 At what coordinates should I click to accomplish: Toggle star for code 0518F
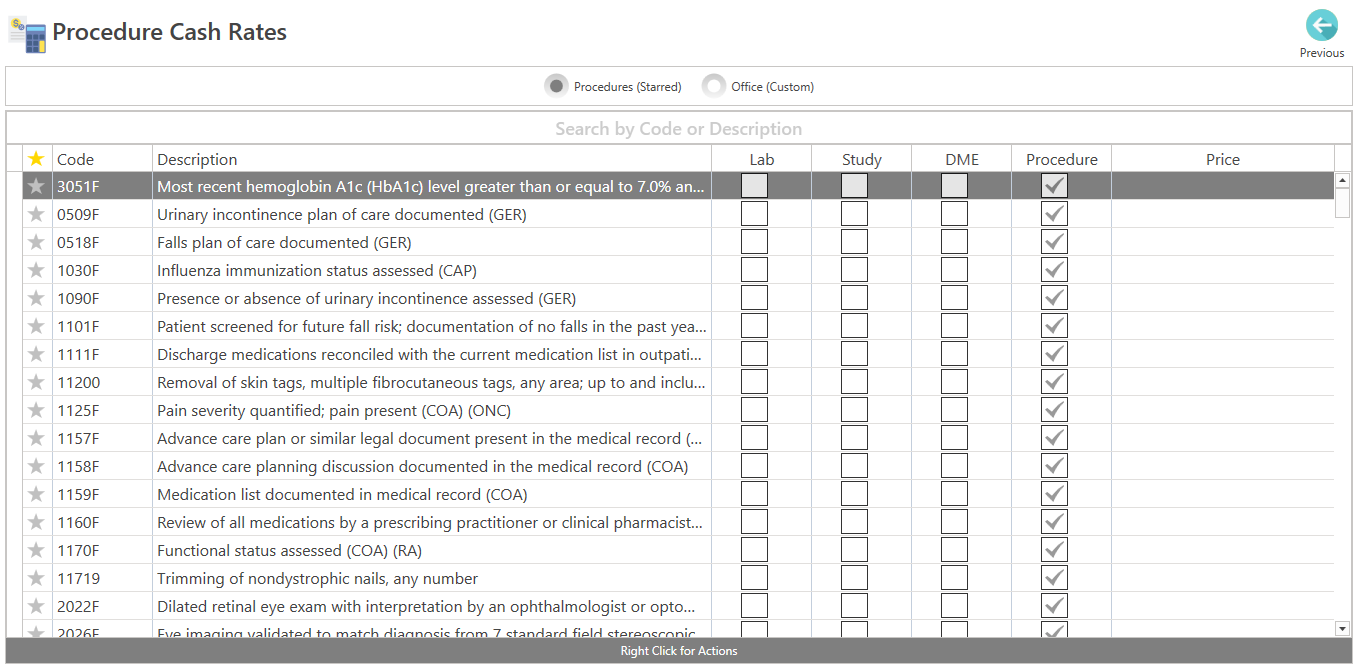37,242
